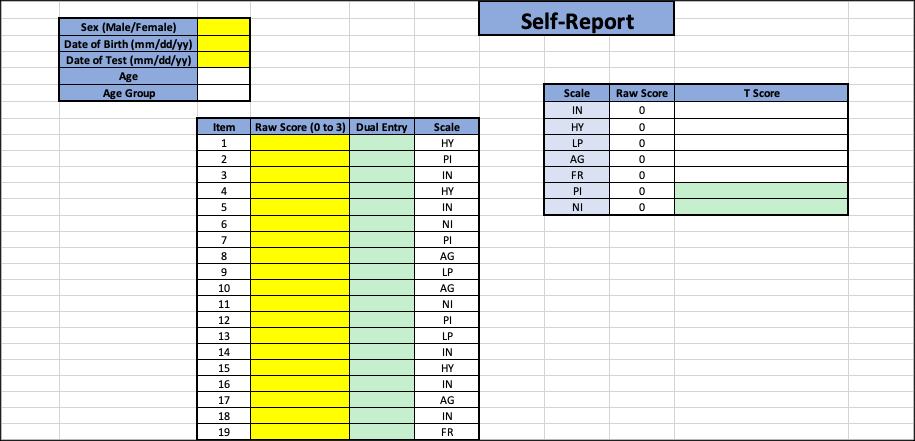The width and height of the screenshot is (915, 441).
Task: Click the Self-Report title cell
Action: tap(577, 19)
